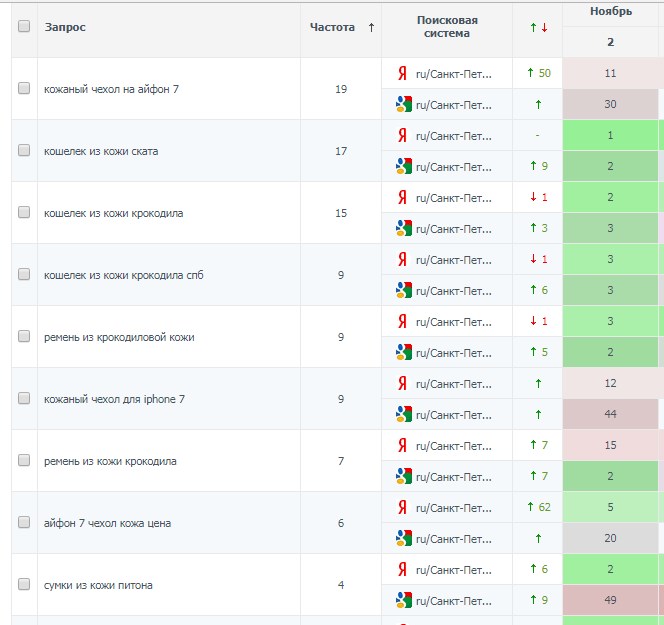The height and width of the screenshot is (625, 664).
Task: Select the date column 2 header
Action: (610, 42)
